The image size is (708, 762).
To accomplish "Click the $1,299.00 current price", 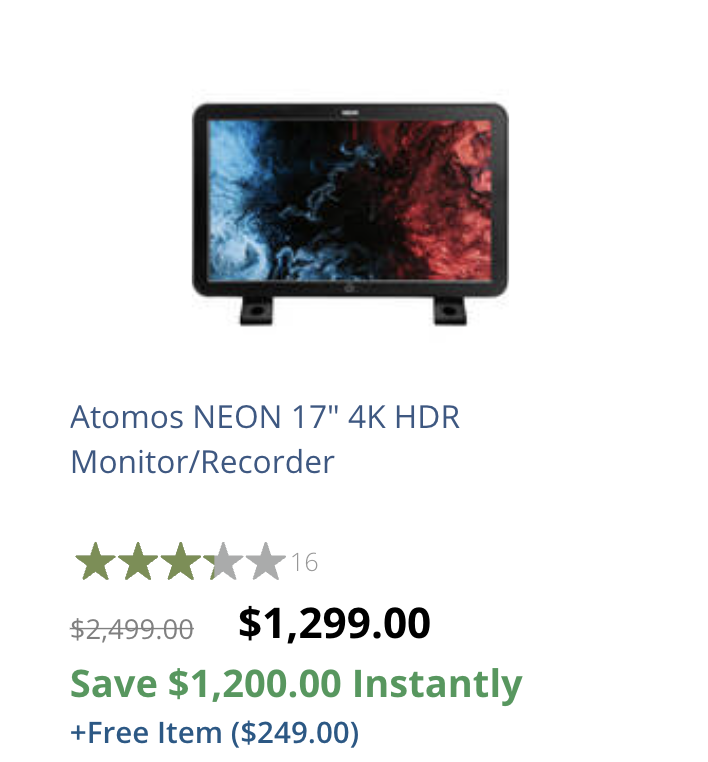I will 334,623.
